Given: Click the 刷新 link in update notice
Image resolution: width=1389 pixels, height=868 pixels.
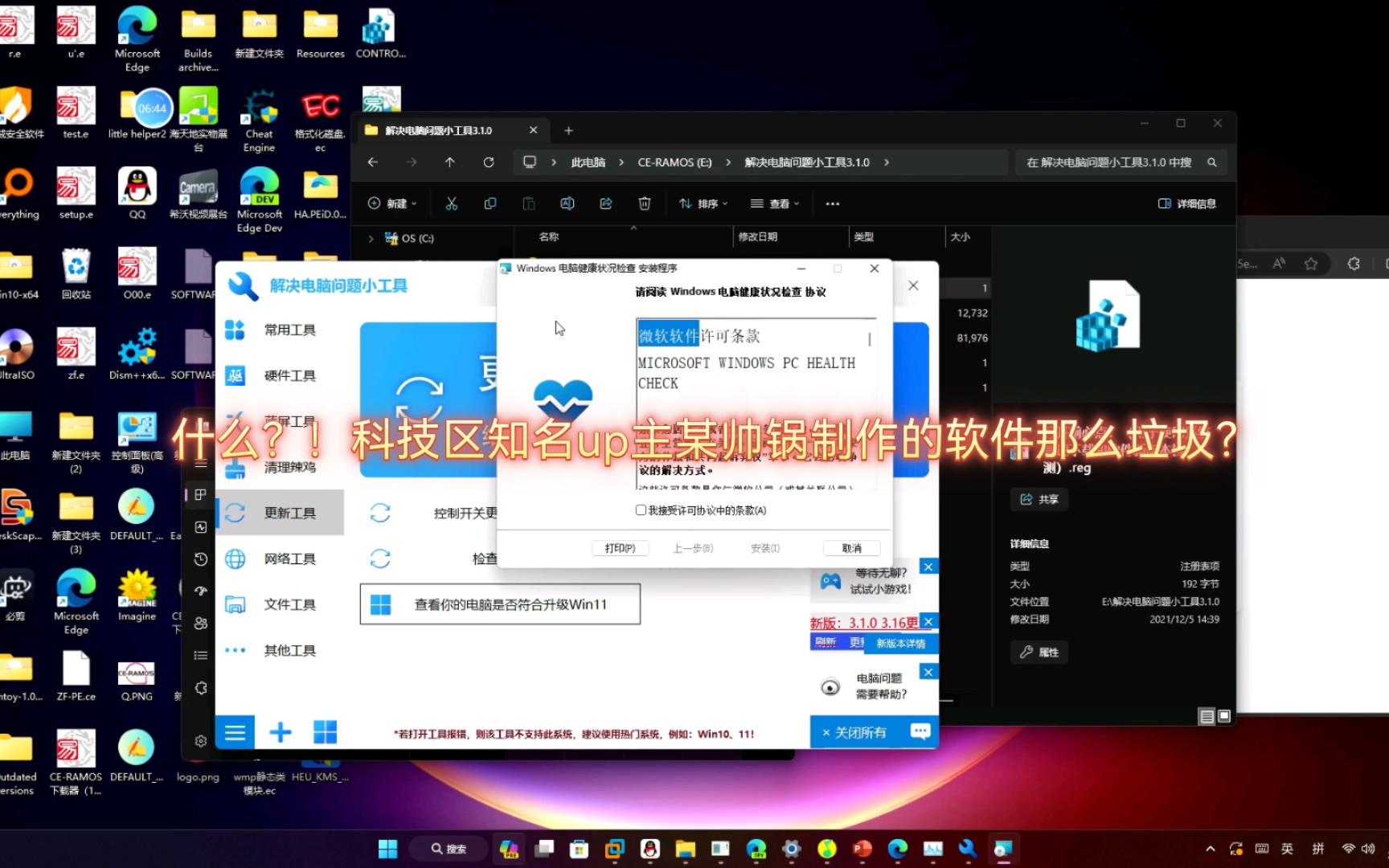Looking at the screenshot, I should (x=826, y=642).
